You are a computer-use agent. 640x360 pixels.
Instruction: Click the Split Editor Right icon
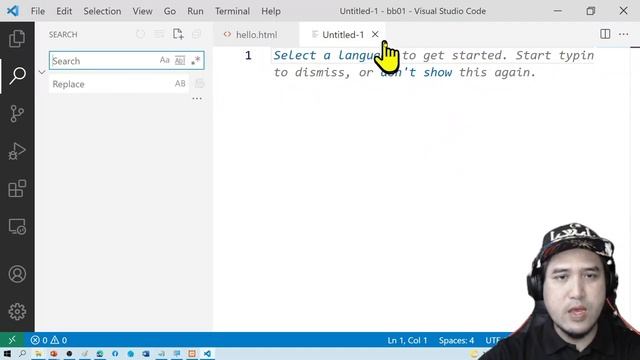click(605, 34)
